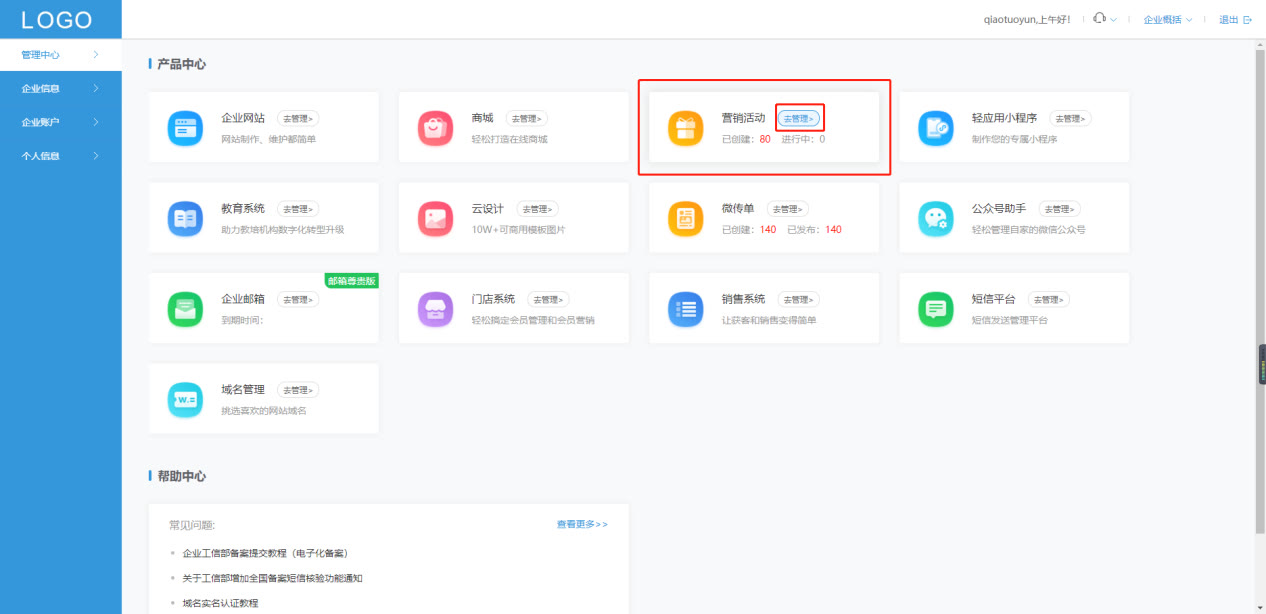Click the 邮箱尊贵版 green badge
The image size is (1266, 614).
(352, 281)
